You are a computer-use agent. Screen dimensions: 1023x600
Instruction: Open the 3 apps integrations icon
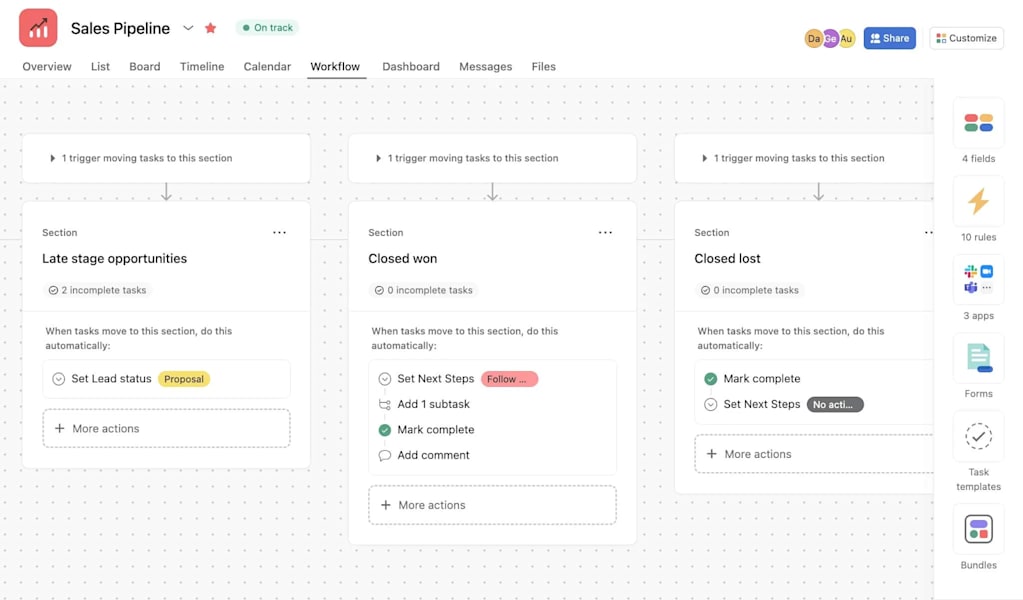click(x=979, y=280)
